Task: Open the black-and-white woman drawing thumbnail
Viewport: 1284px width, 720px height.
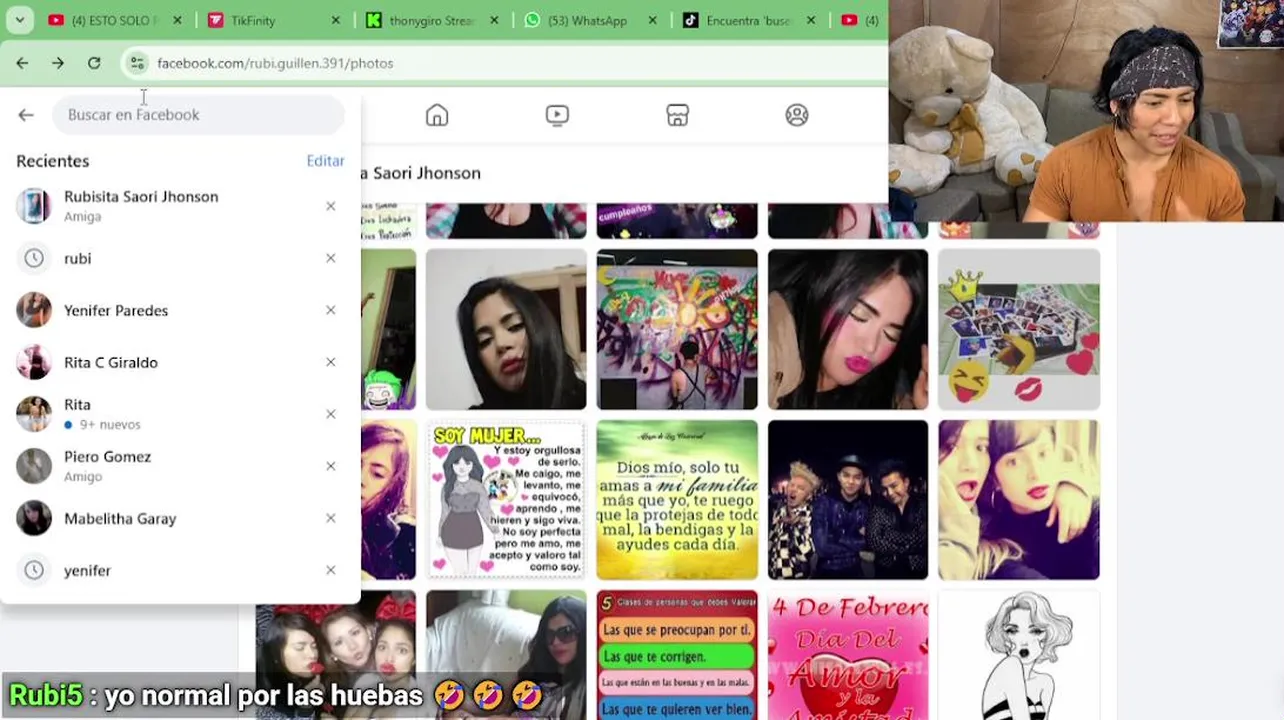Action: (1019, 655)
